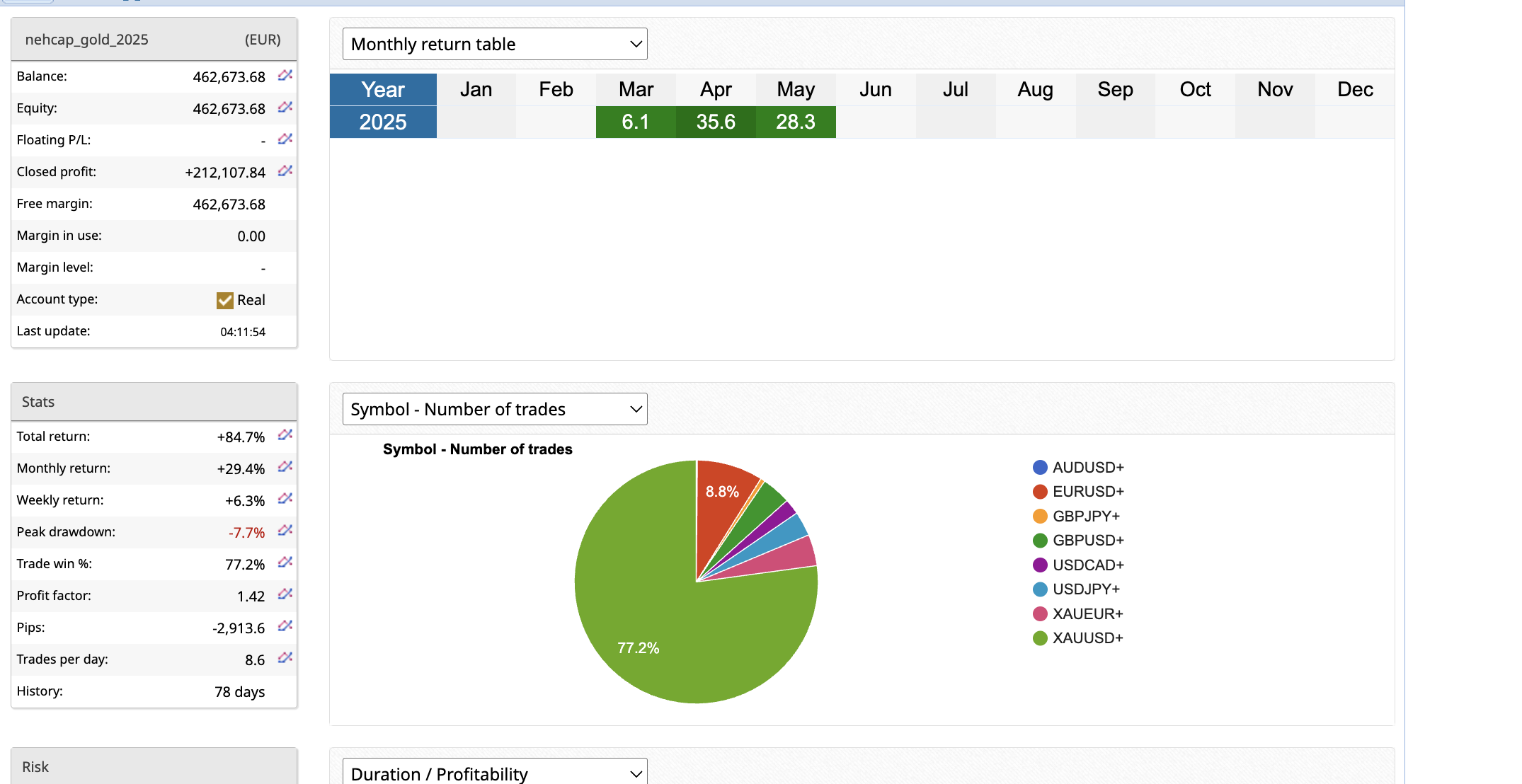Click the April 35.6 return cell

[716, 122]
